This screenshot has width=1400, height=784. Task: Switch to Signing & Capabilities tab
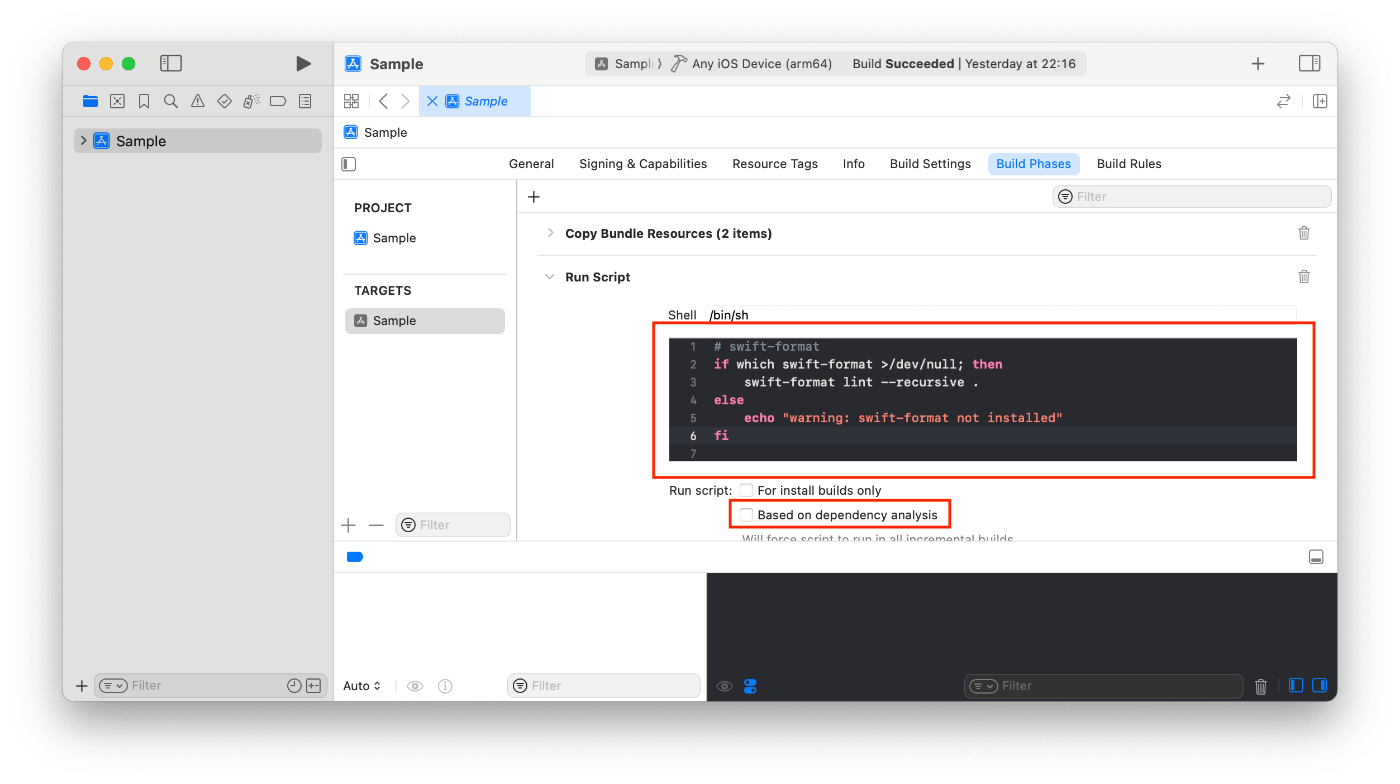[x=643, y=164]
